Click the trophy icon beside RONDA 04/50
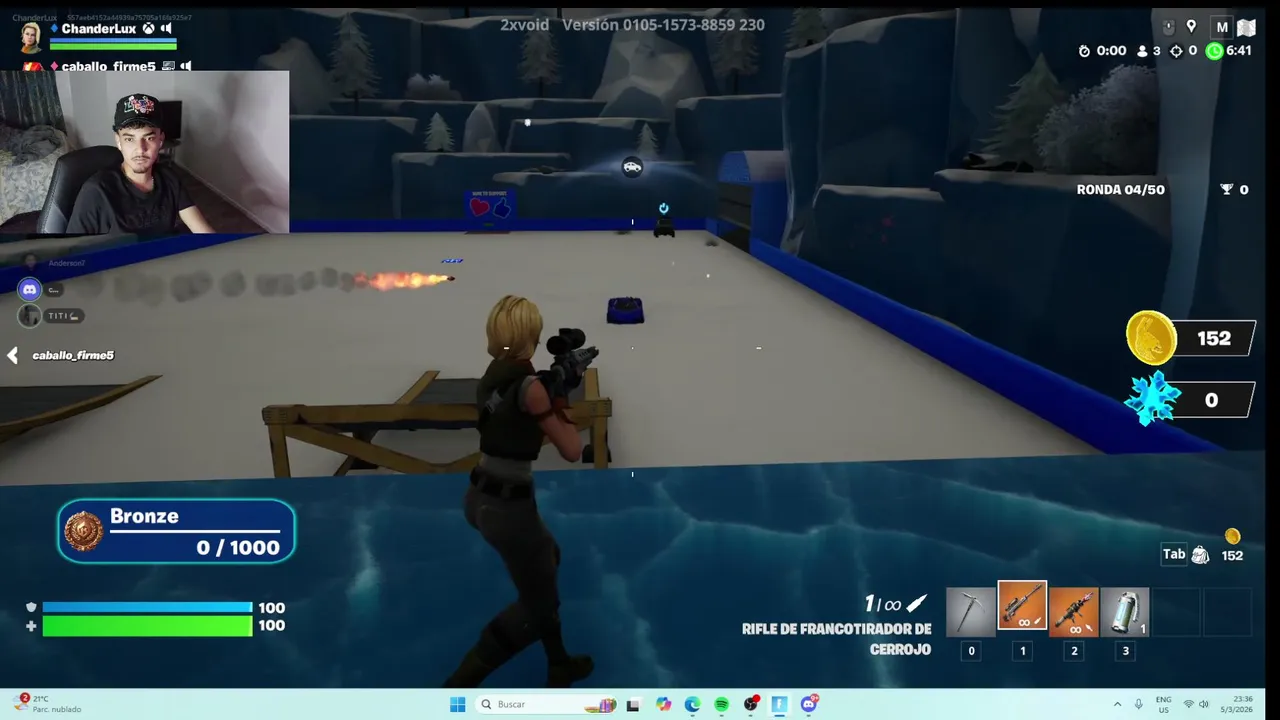 (x=1227, y=190)
